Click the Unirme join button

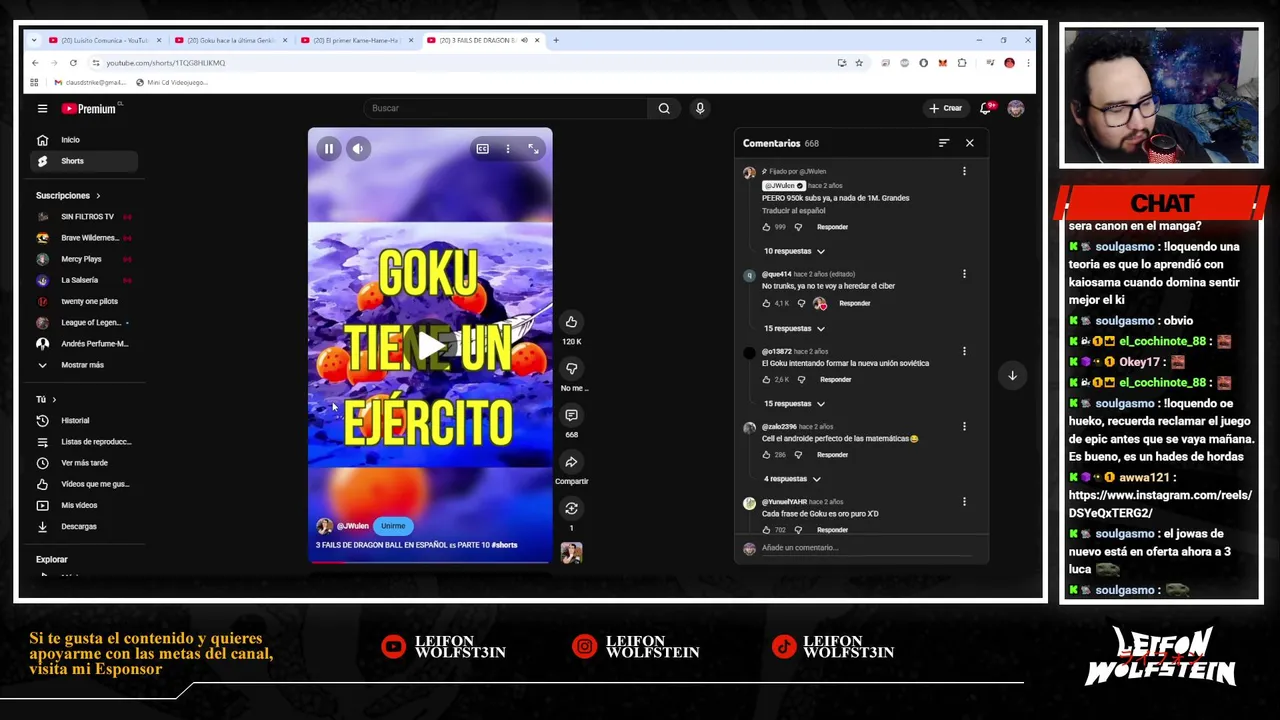393,526
